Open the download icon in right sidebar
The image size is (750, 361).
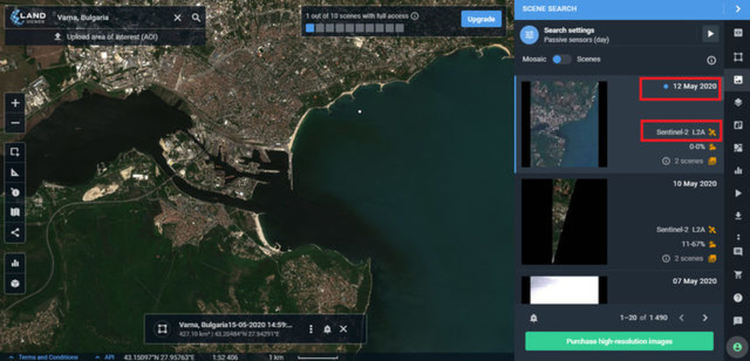tap(738, 216)
